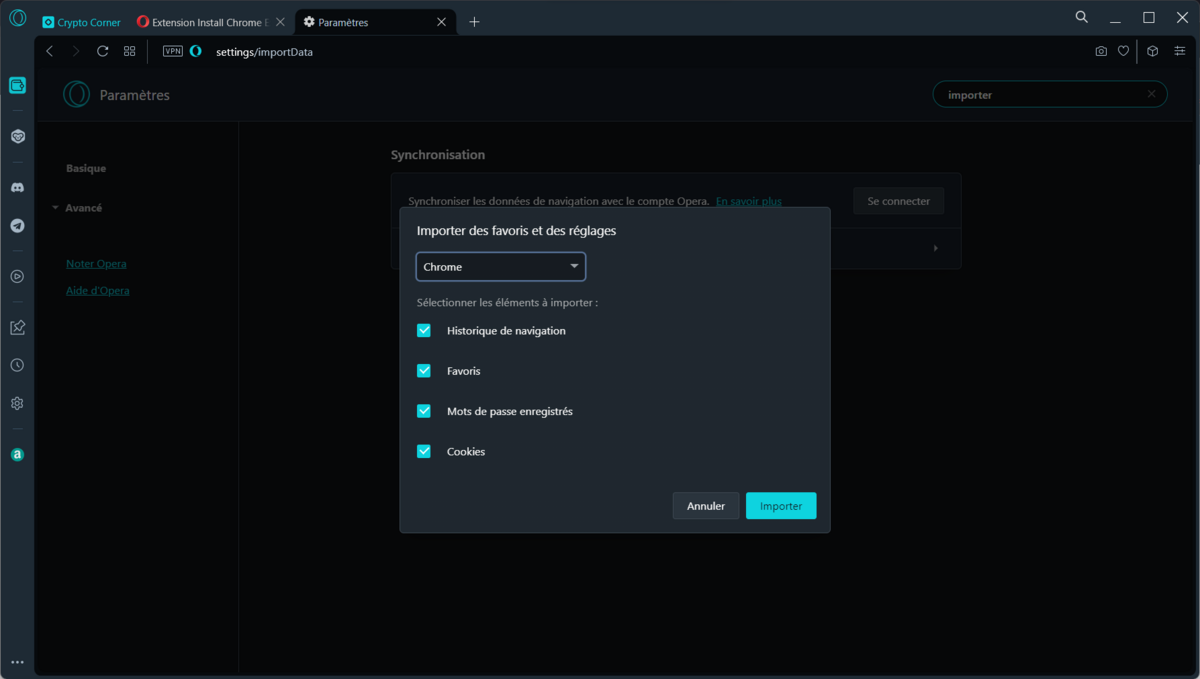Screen dimensions: 1200x679
Task: Click the green 'a' sidebar icon
Action: pyautogui.click(x=17, y=454)
